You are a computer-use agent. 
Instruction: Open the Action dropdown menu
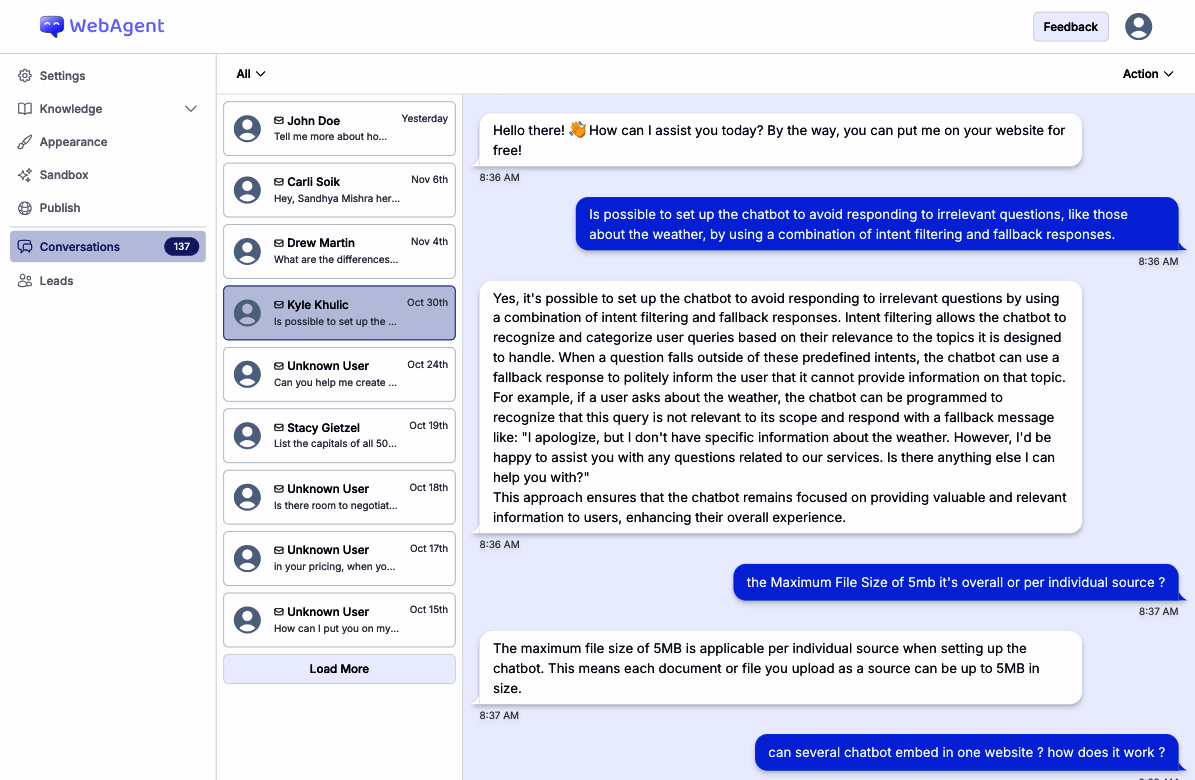(x=1147, y=73)
